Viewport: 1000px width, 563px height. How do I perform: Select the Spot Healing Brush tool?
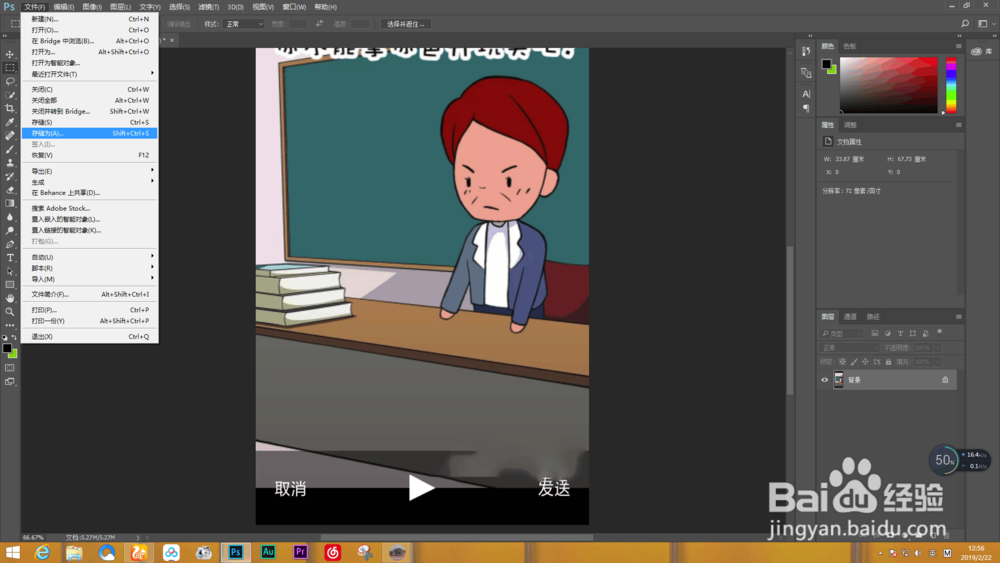point(10,136)
